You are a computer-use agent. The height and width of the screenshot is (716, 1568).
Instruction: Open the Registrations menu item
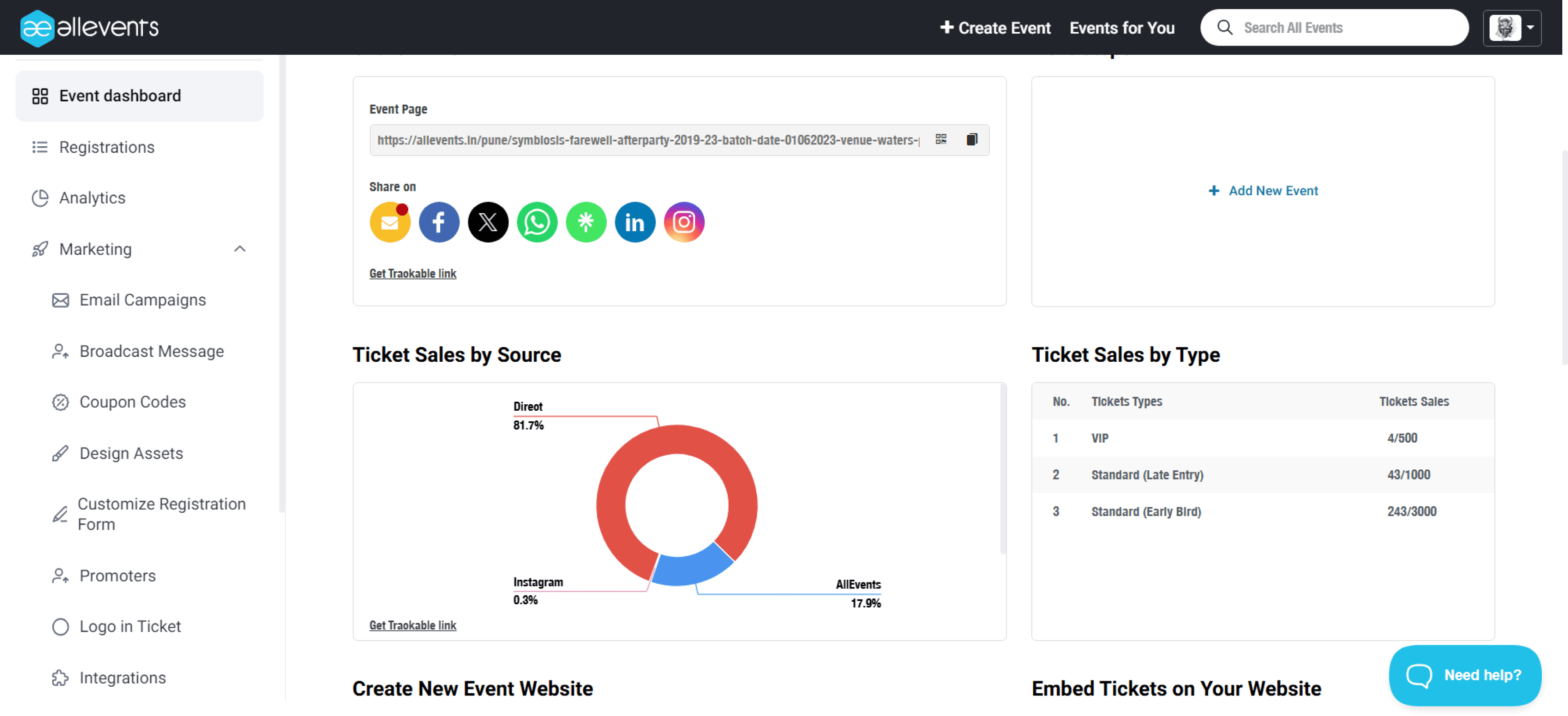pos(106,147)
